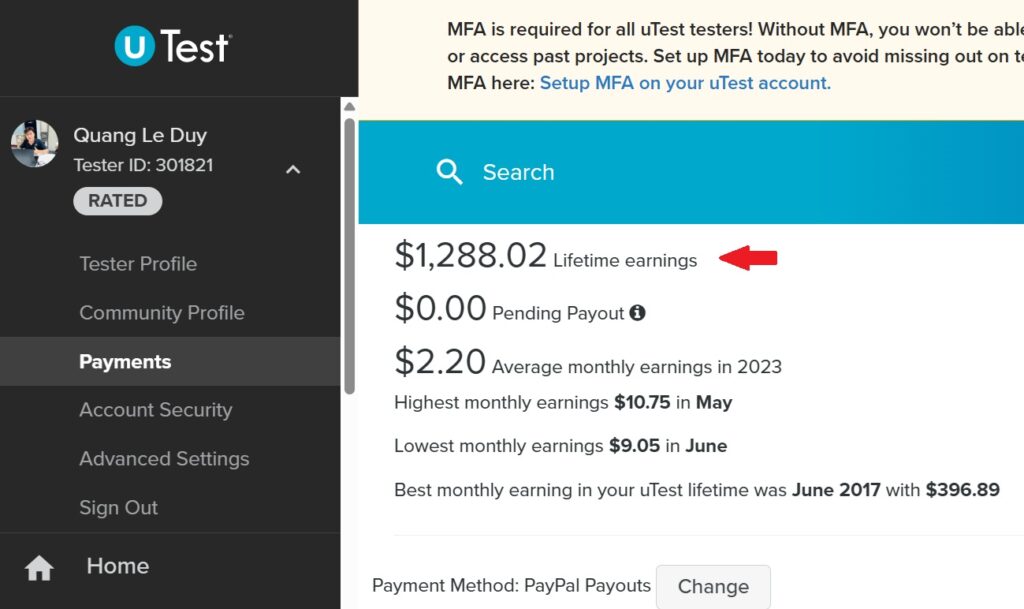Screen dimensions: 1024x609
Task: Sign Out of the uTest account
Action: [118, 507]
